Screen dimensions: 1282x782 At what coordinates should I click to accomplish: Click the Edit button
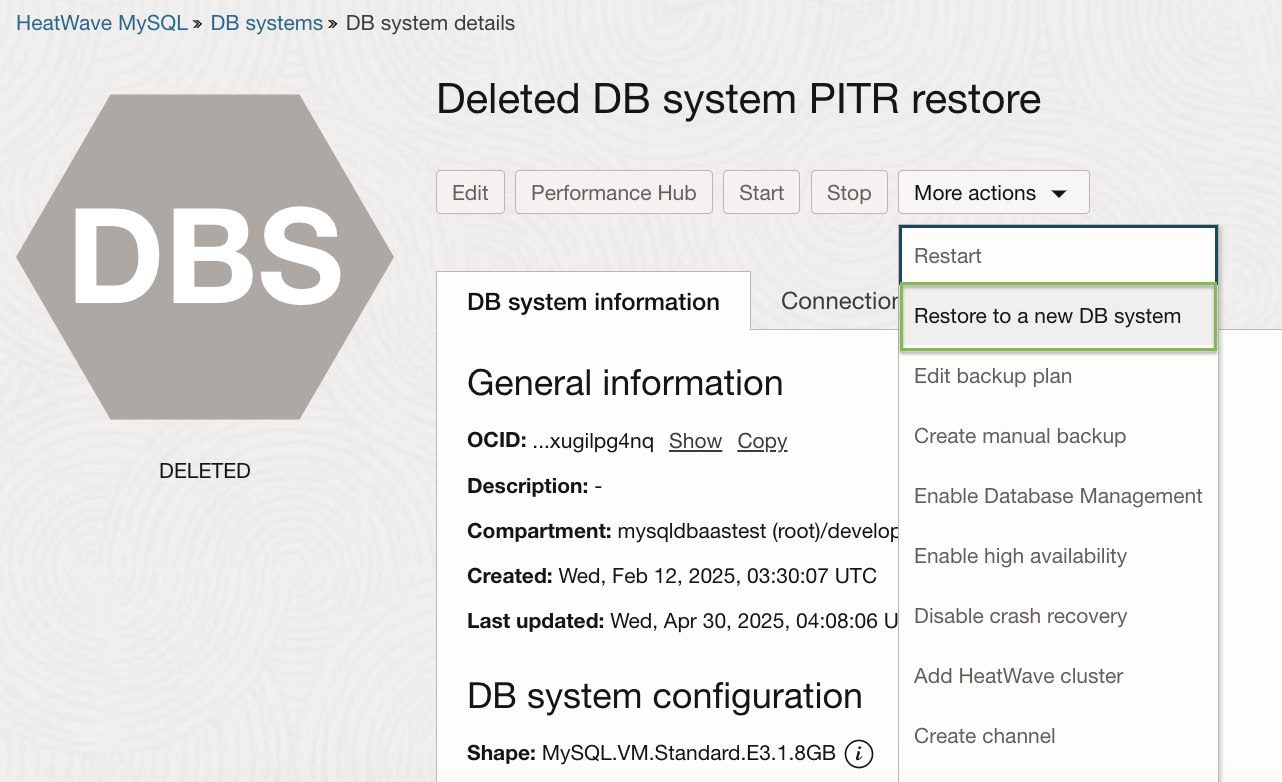tap(470, 192)
